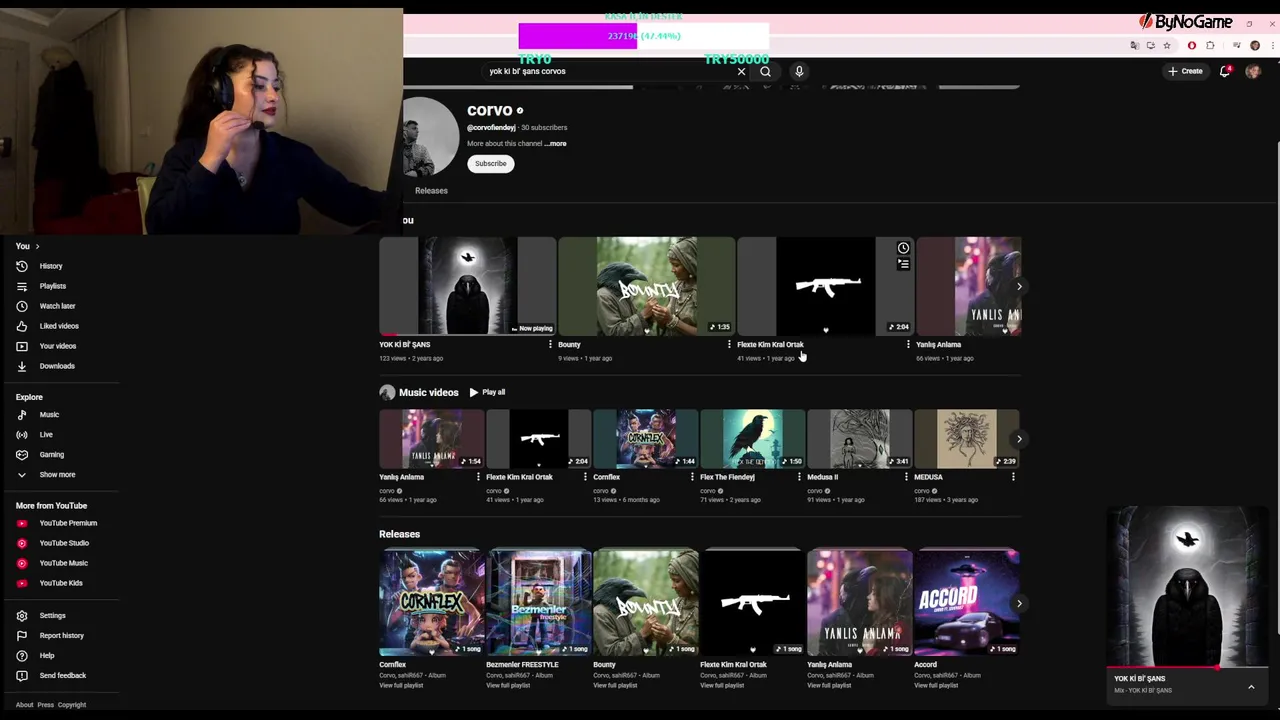The image size is (1280, 720).
Task: Open the browser extensions puzzle icon
Action: click(1210, 45)
